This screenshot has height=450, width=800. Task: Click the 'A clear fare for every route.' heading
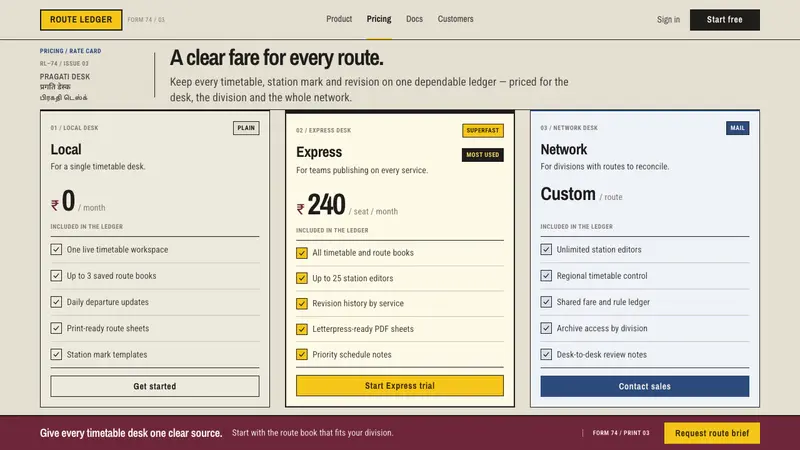(277, 58)
